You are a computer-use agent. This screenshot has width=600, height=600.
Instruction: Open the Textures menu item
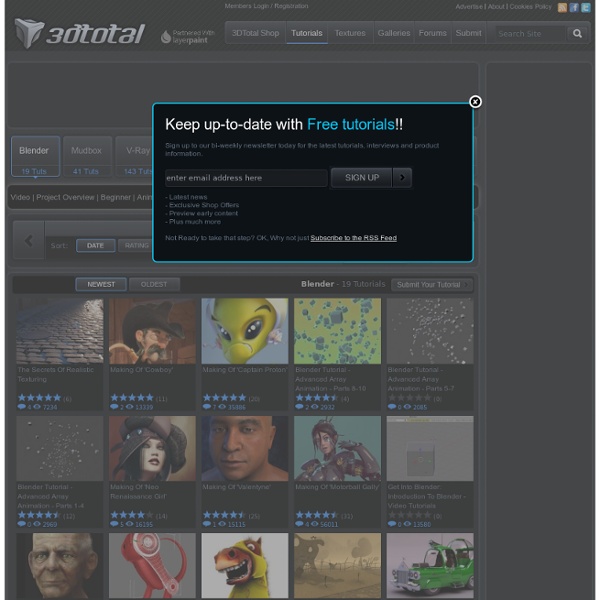(350, 33)
